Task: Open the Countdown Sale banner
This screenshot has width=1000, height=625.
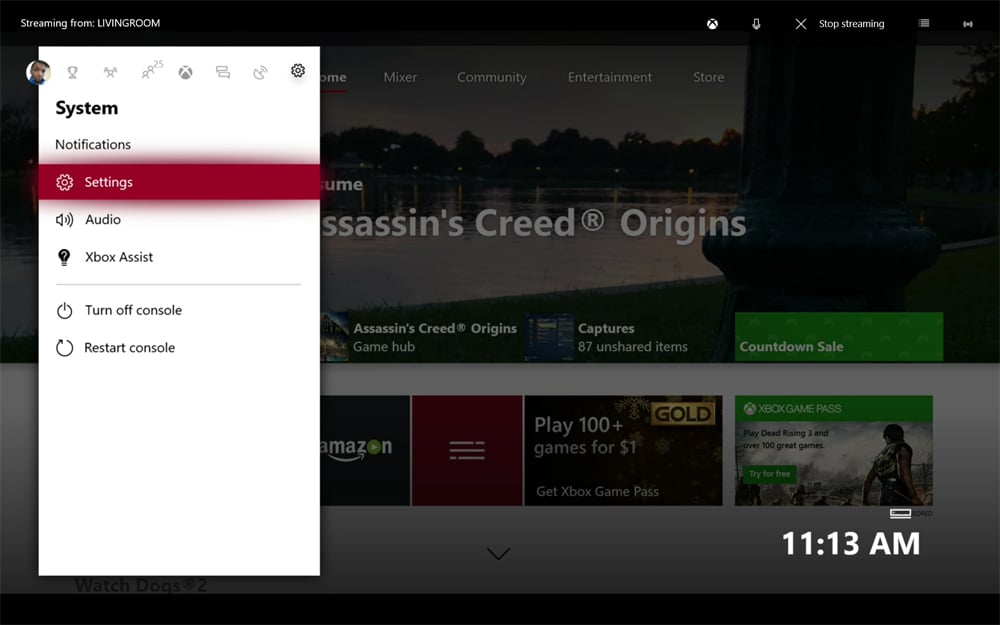Action: pyautogui.click(x=838, y=337)
